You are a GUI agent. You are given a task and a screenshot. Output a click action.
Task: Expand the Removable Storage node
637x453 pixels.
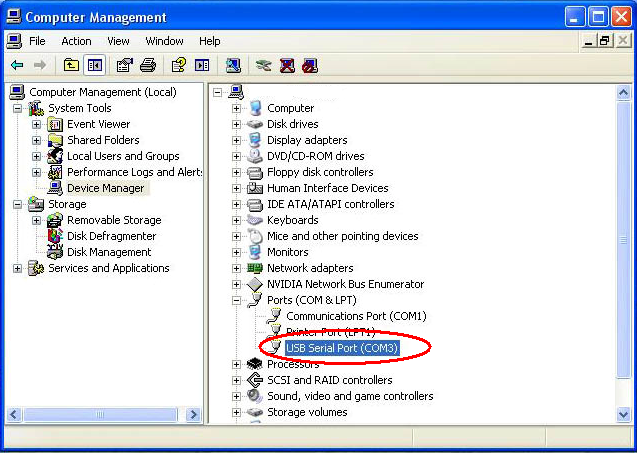coord(36,220)
